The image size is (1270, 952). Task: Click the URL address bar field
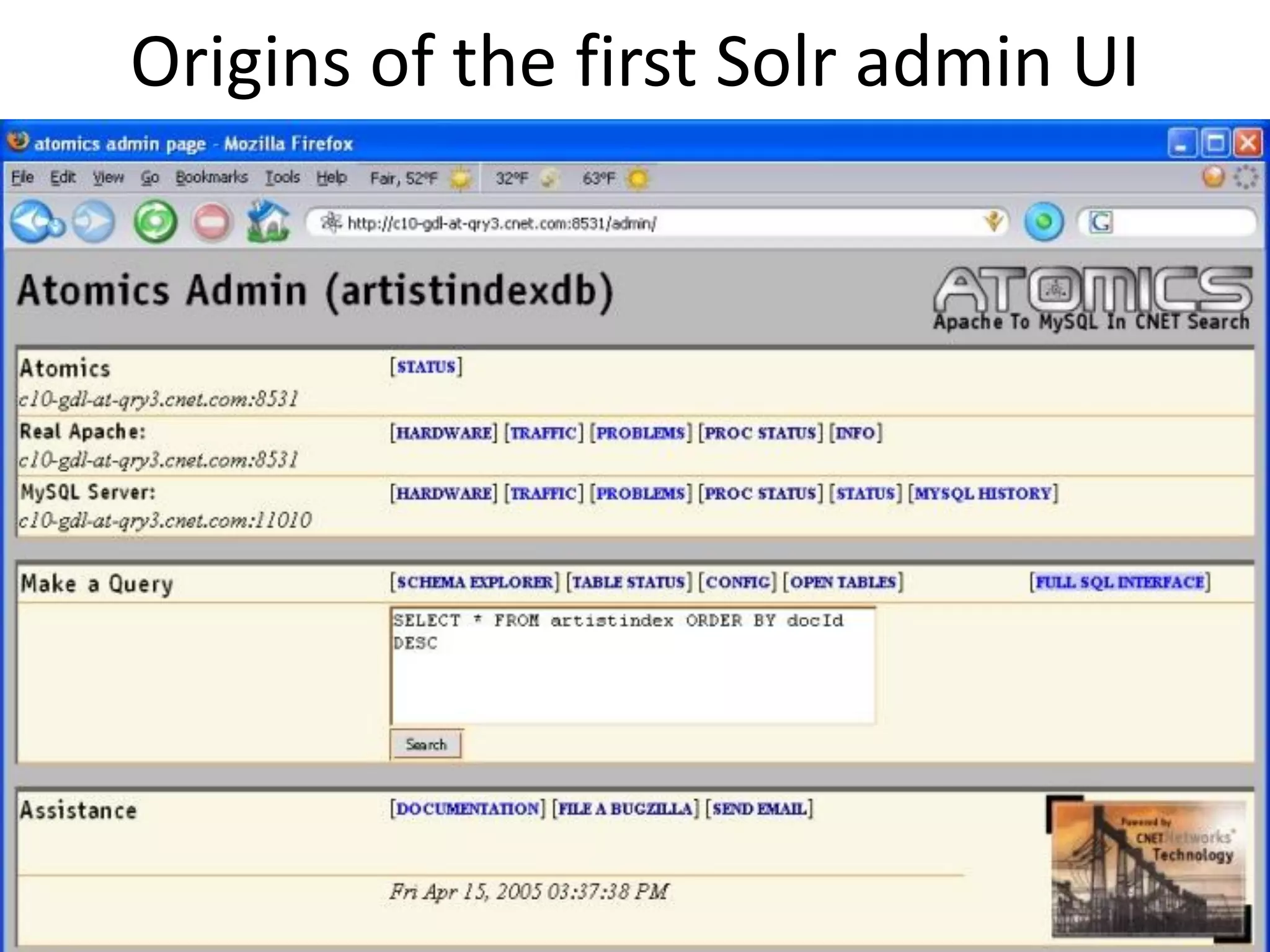[x=657, y=222]
